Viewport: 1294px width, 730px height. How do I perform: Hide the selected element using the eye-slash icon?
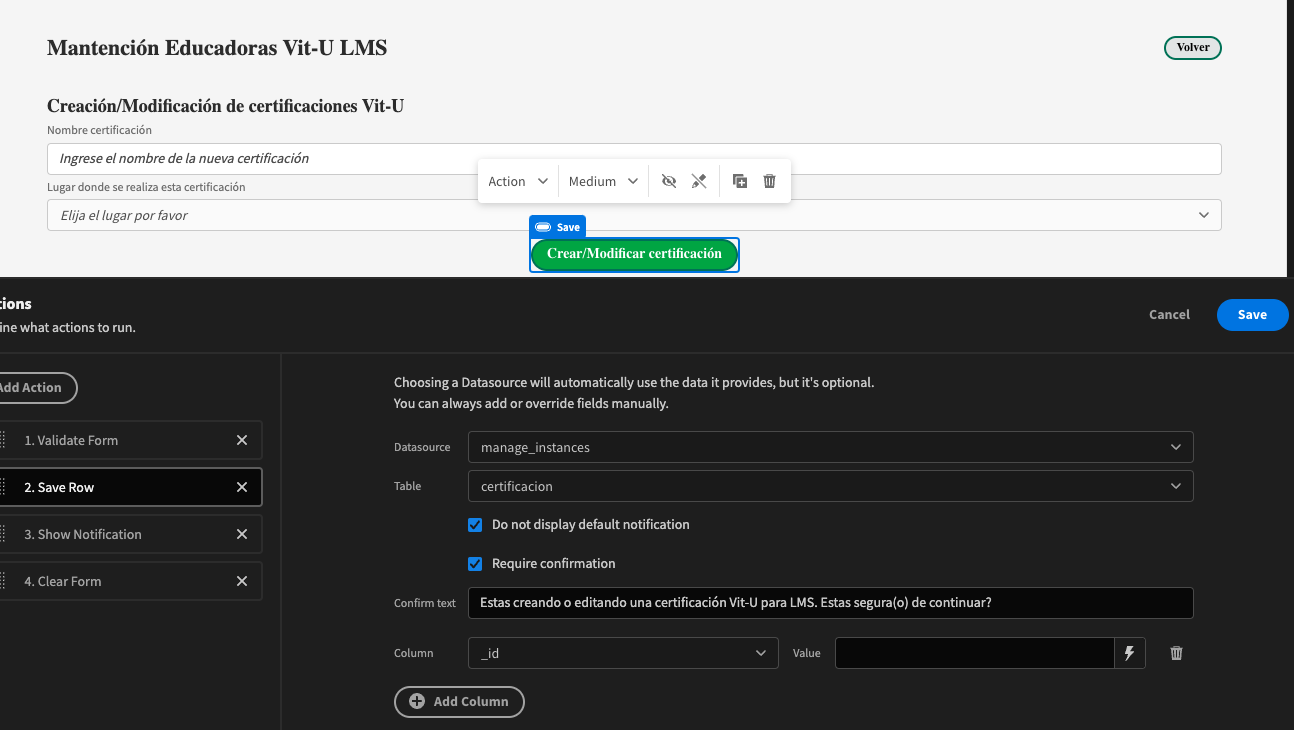[x=669, y=181]
